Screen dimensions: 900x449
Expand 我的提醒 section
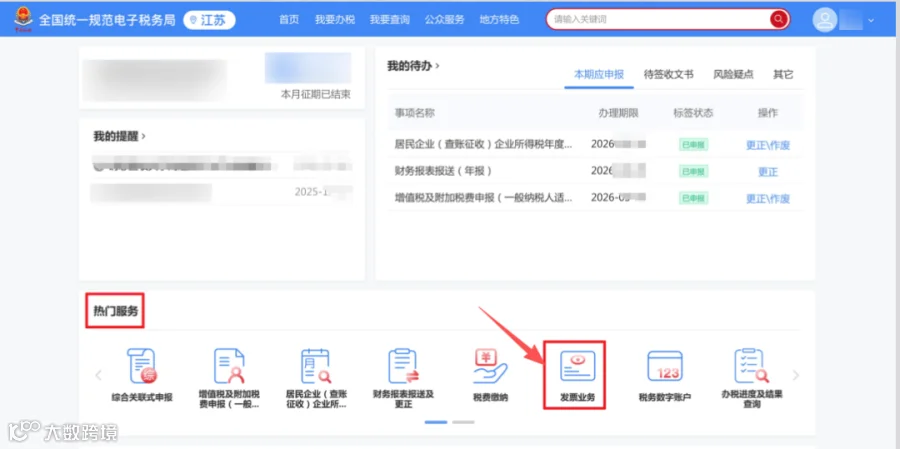(x=119, y=137)
